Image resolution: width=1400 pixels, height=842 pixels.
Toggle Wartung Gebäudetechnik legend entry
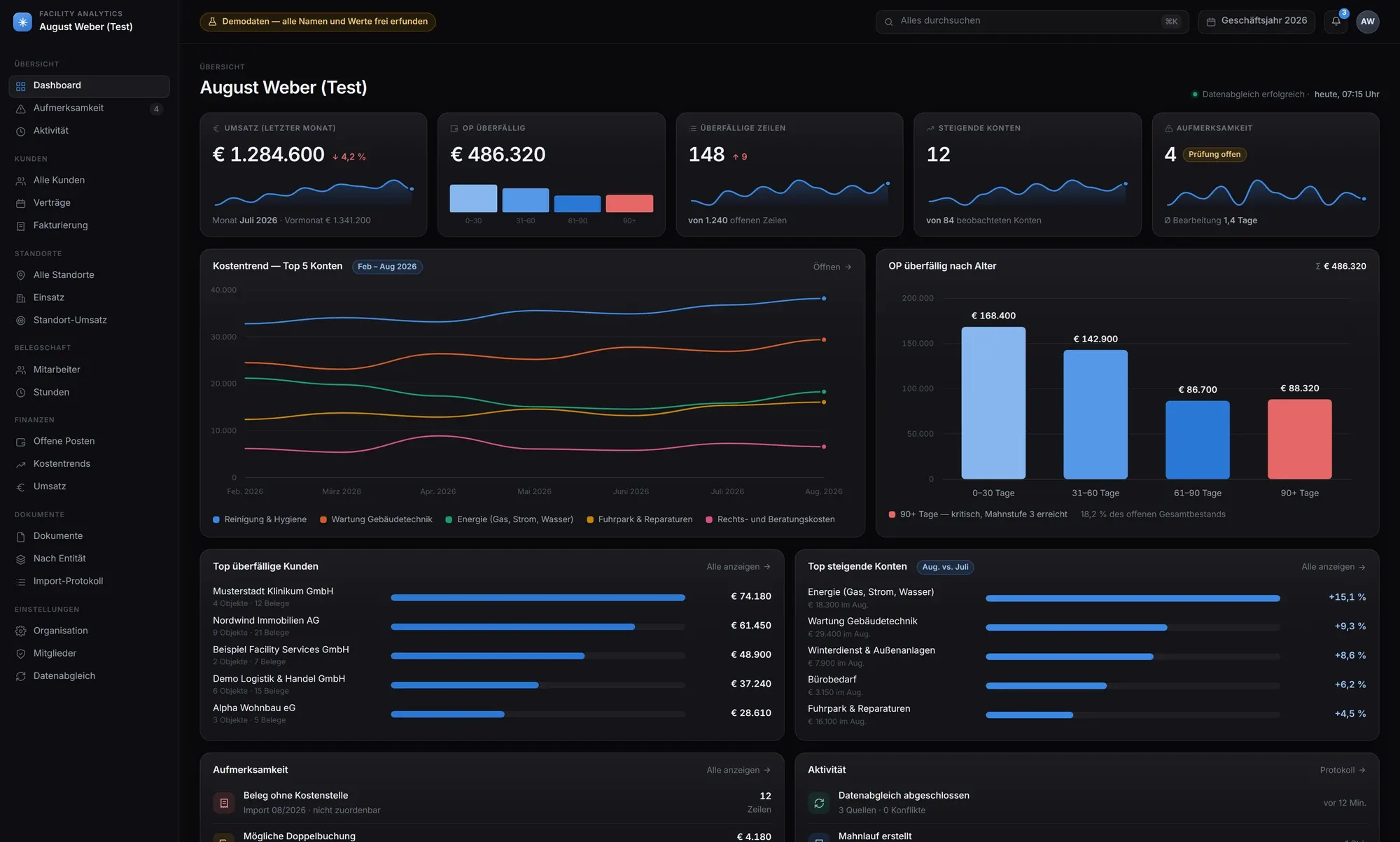tap(376, 519)
